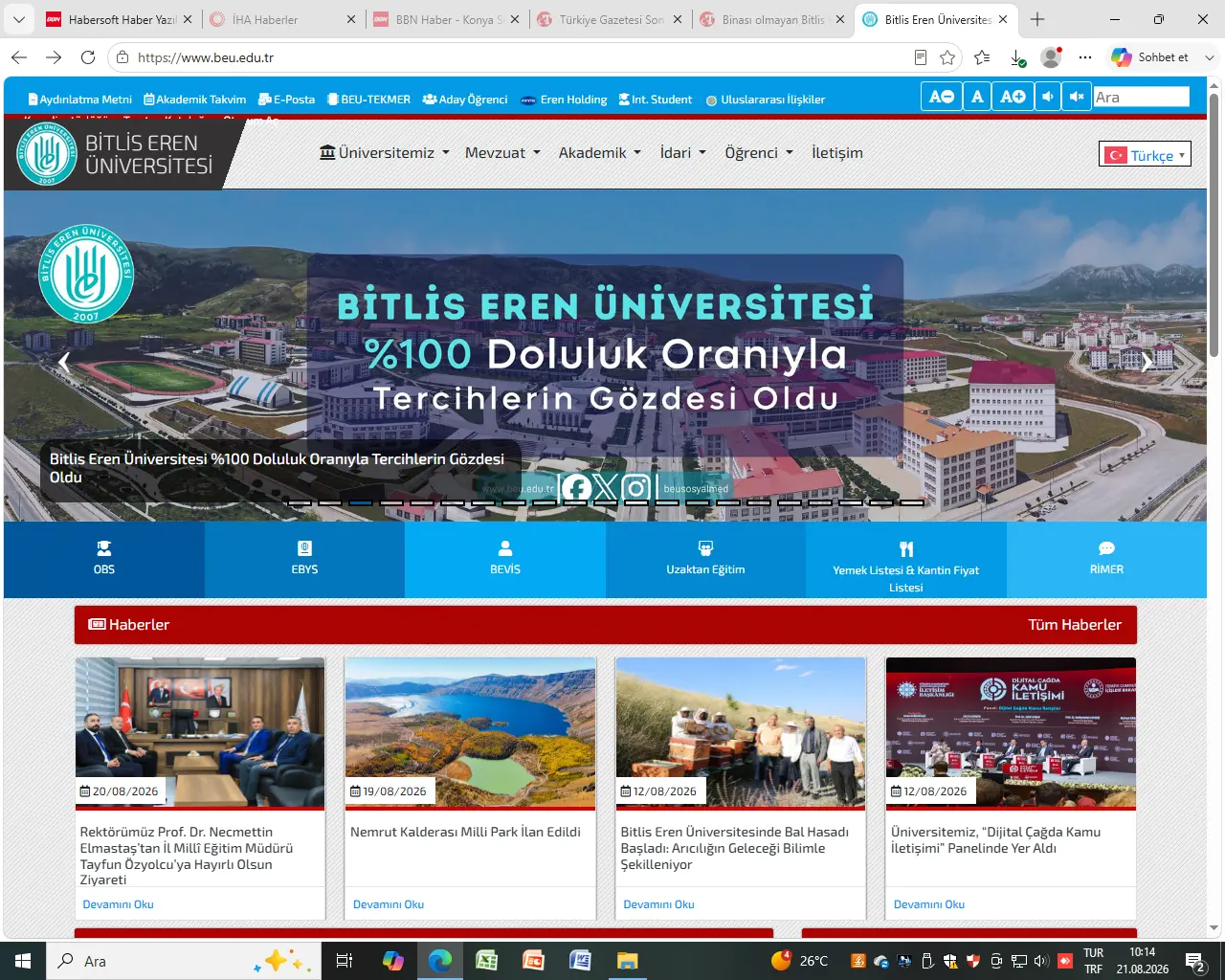Open the Türkçe language dropdown

tap(1145, 155)
